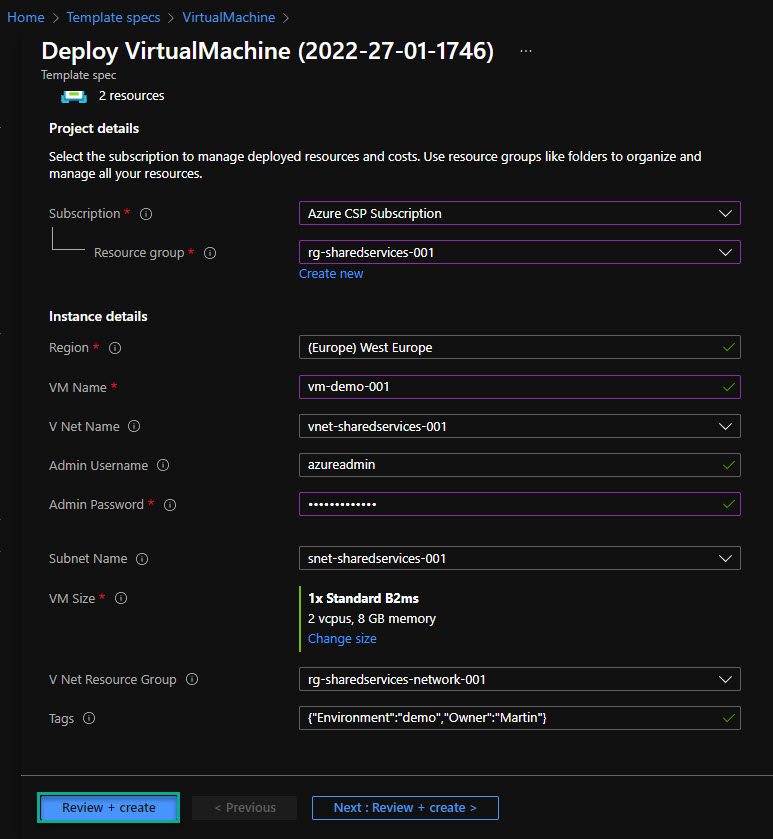Click the V Net Resource Group info icon
773x839 pixels.
192,680
